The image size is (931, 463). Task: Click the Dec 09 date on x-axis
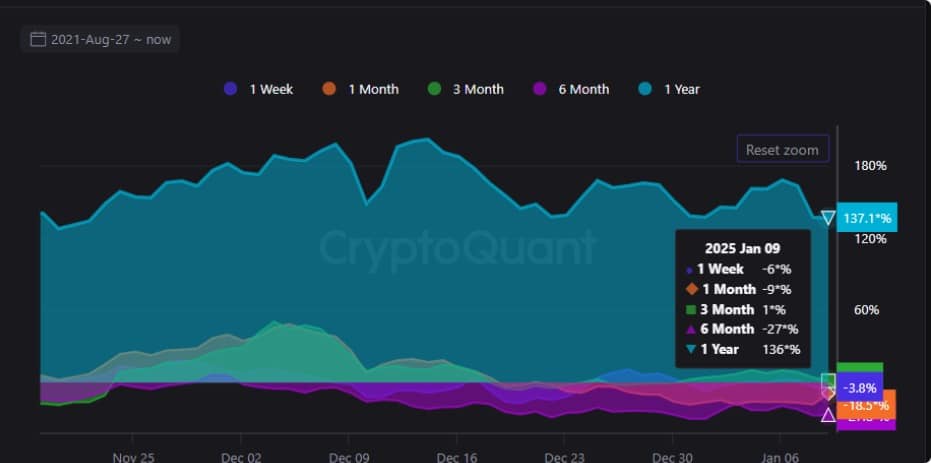[x=348, y=457]
